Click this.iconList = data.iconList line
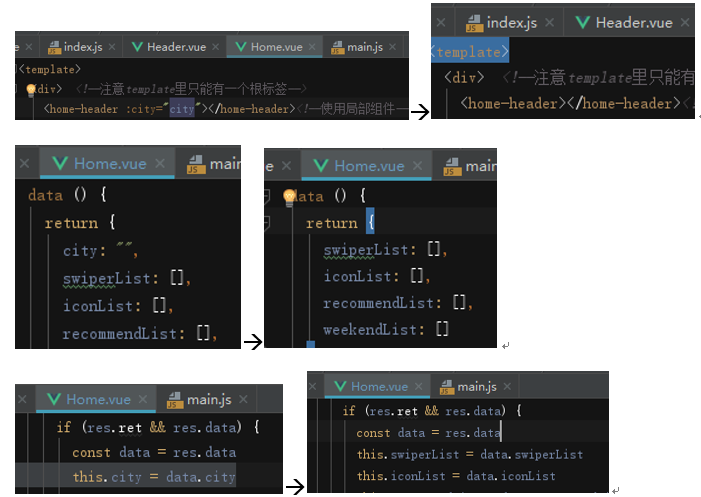Viewport: 701px width, 497px height. tap(456, 476)
